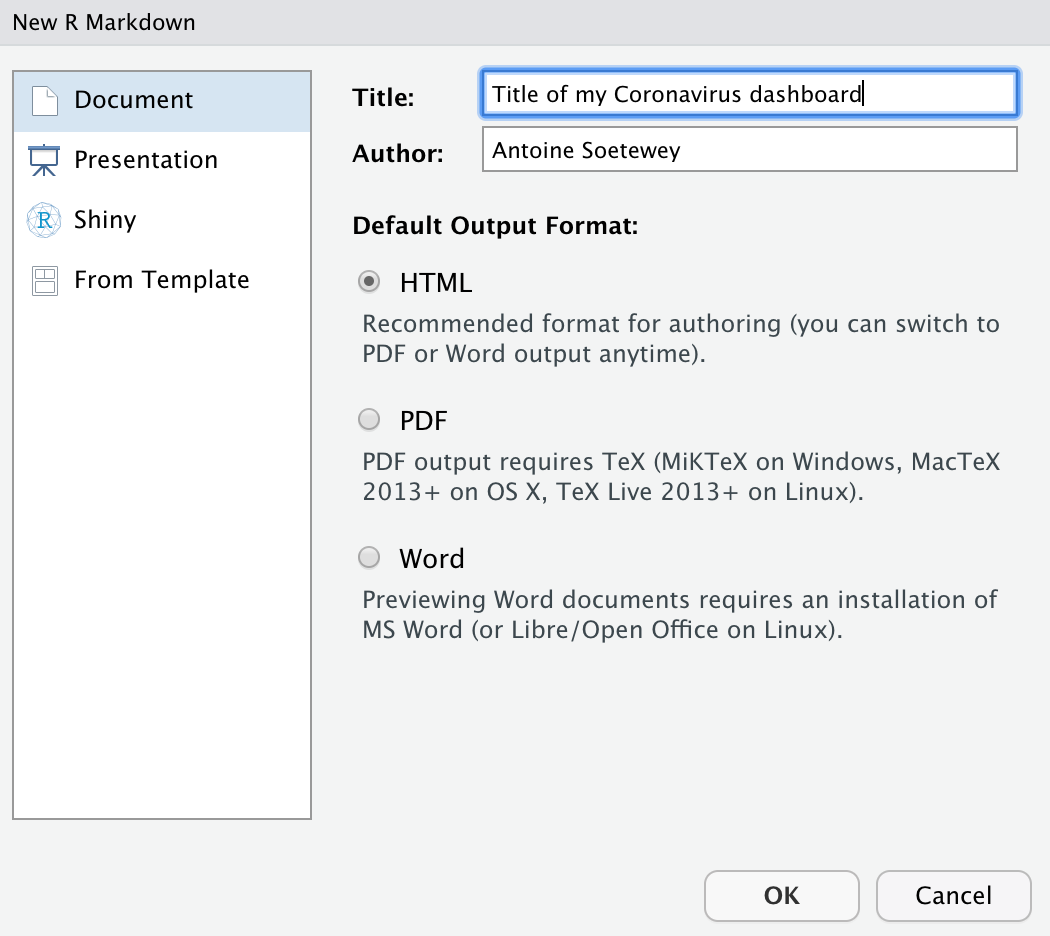Click the PDF format label text

pyautogui.click(x=423, y=420)
